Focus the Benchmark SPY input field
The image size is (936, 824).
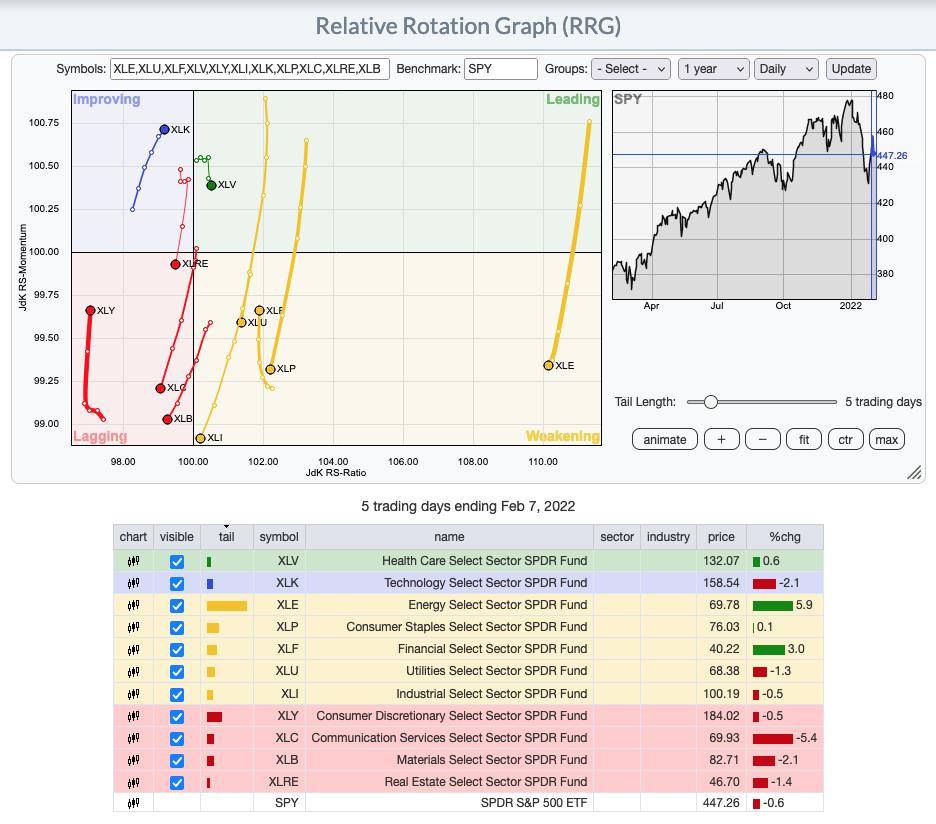pyautogui.click(x=501, y=69)
